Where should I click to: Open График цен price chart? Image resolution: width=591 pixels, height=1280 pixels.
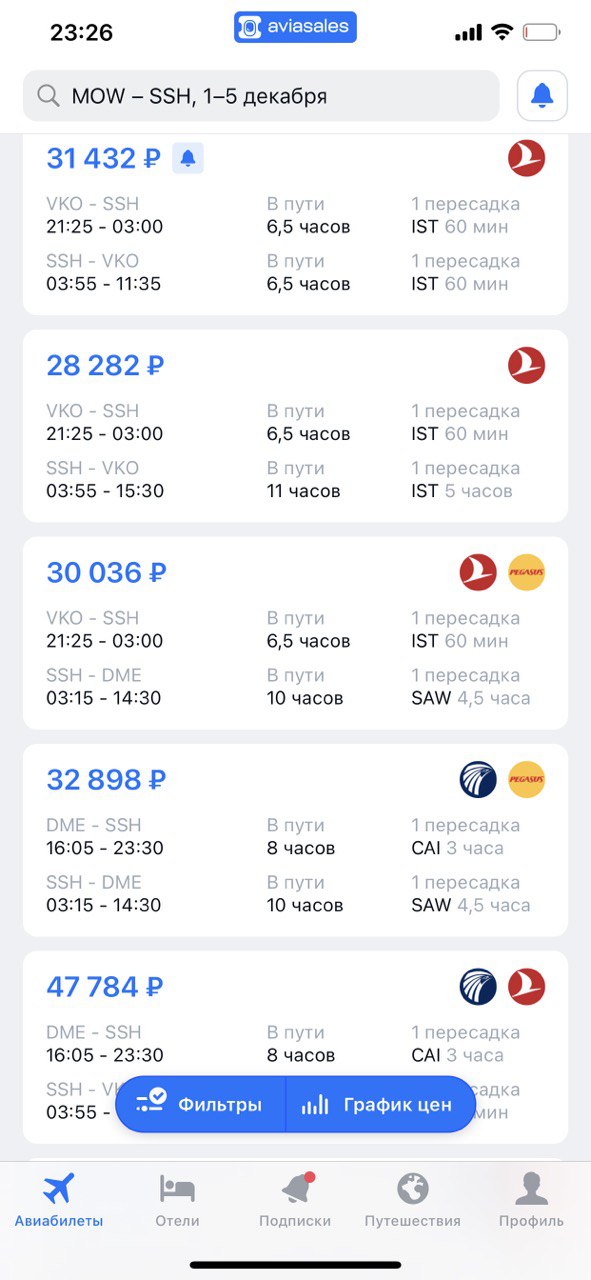380,1104
